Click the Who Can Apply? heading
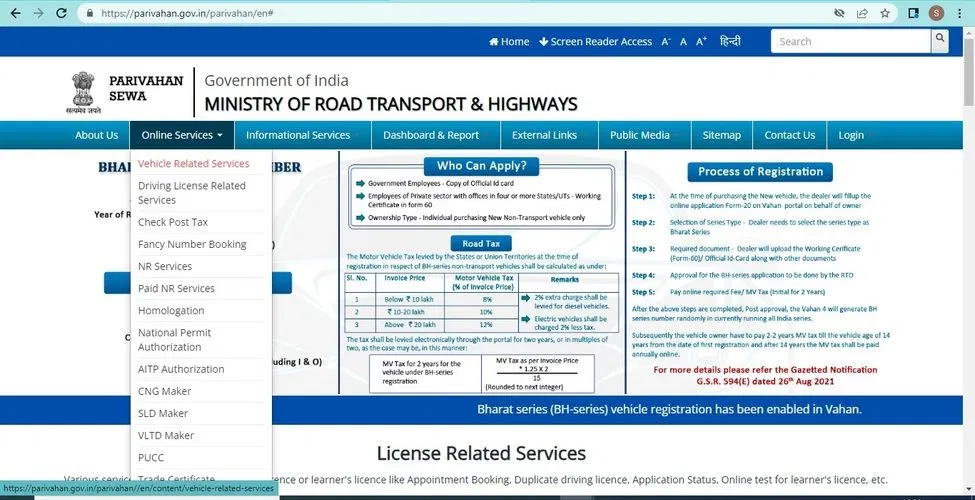Viewport: 975px width, 500px height. [x=481, y=166]
